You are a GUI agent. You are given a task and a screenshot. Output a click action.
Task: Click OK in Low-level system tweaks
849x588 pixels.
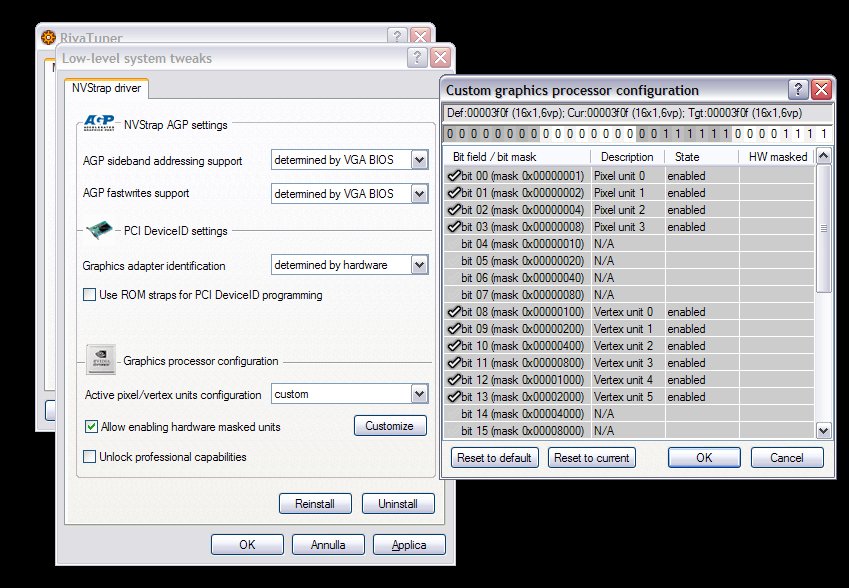click(247, 545)
